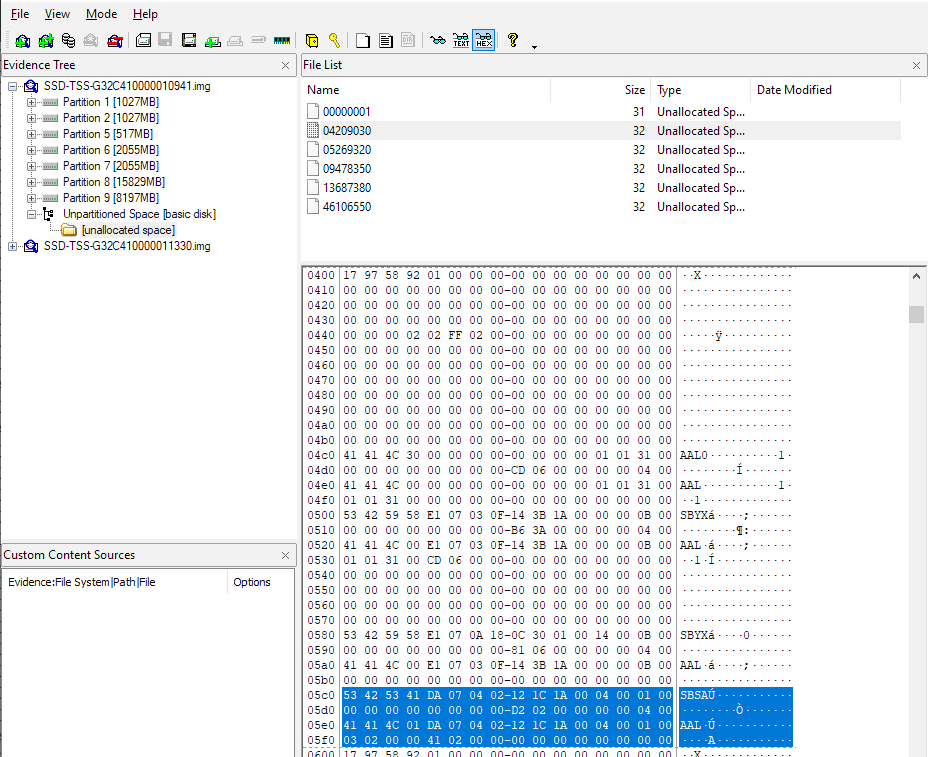Viewport: 928px width, 757px height.
Task: Click the glasses auto-preview mode icon
Action: pyautogui.click(x=437, y=41)
